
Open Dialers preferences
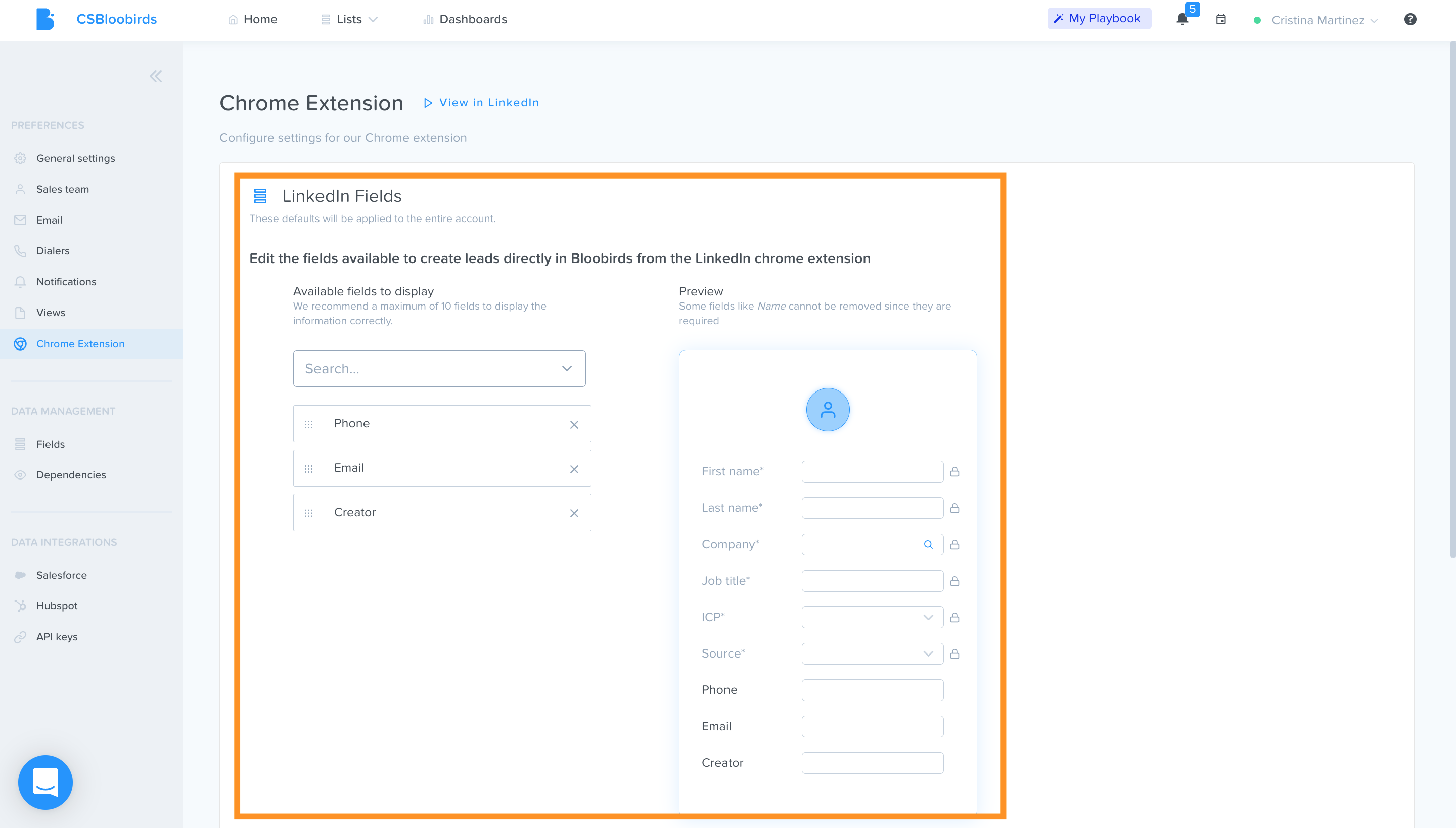click(53, 251)
